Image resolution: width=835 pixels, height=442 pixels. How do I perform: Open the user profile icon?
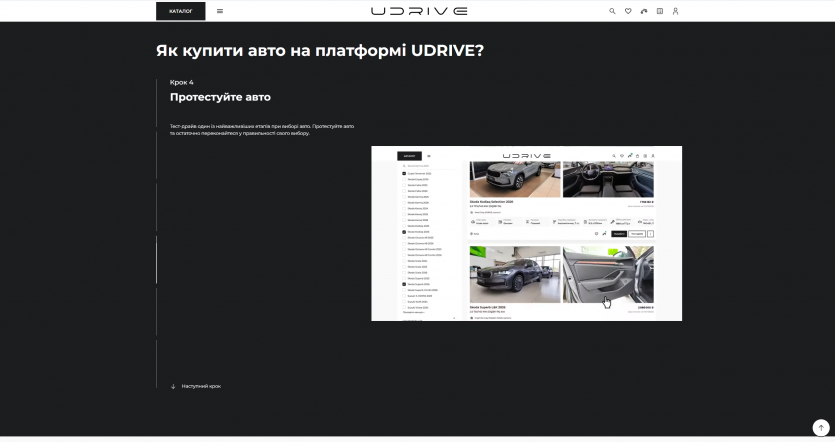click(x=675, y=11)
